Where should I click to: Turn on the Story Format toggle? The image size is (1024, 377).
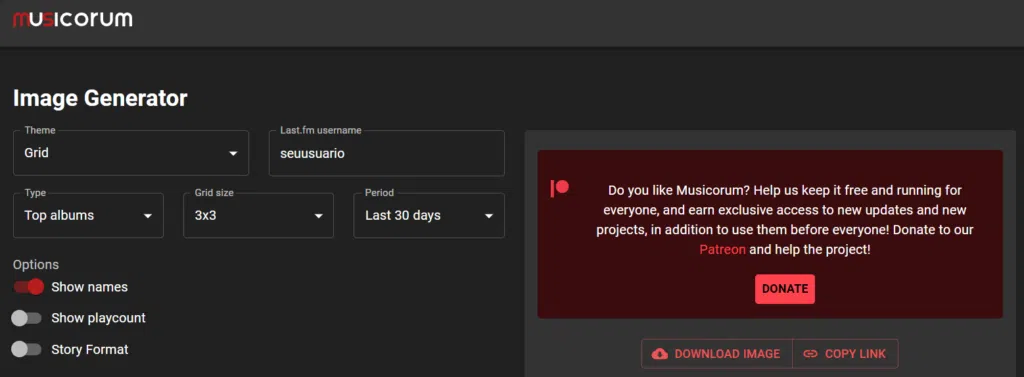27,350
